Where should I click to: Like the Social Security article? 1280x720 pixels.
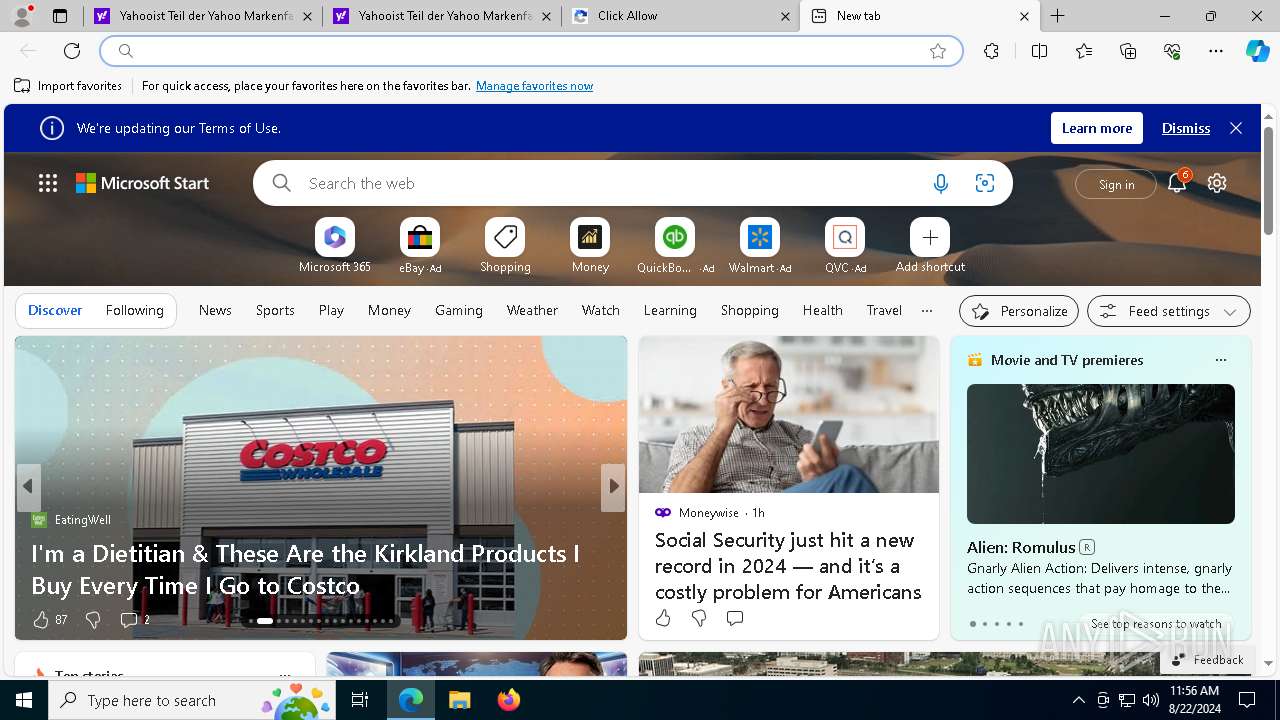point(663,618)
